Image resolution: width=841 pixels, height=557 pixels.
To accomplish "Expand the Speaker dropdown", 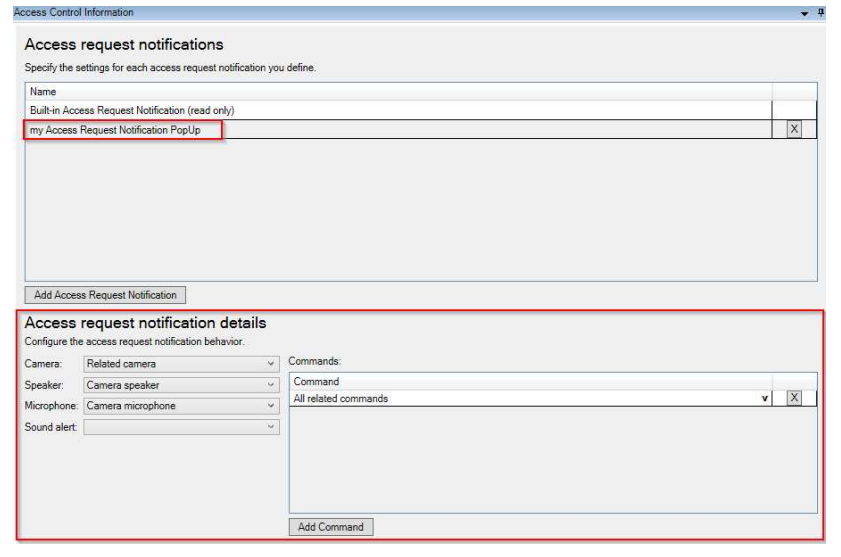I will [180, 385].
